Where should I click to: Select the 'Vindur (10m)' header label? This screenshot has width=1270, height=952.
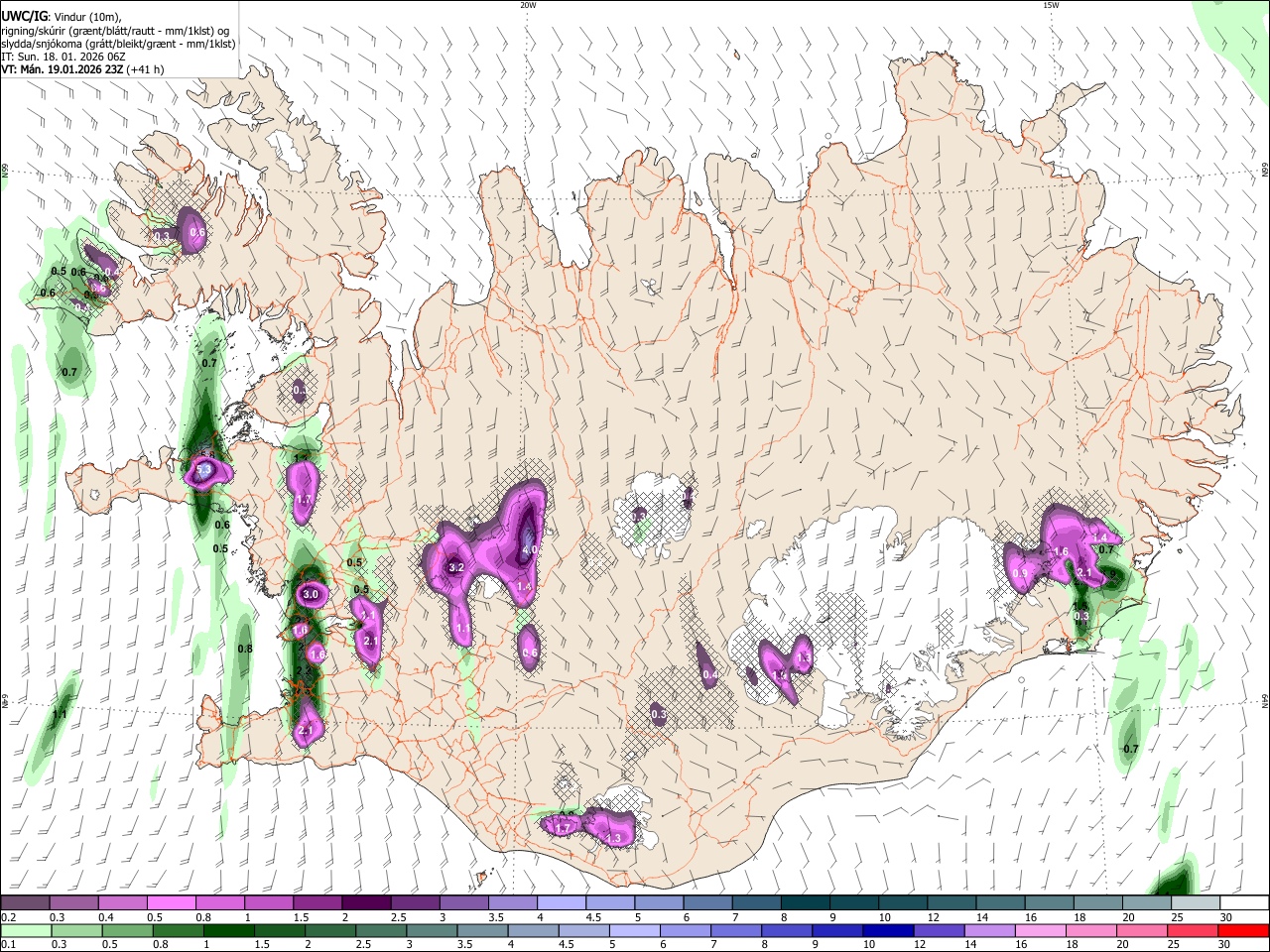point(86,17)
